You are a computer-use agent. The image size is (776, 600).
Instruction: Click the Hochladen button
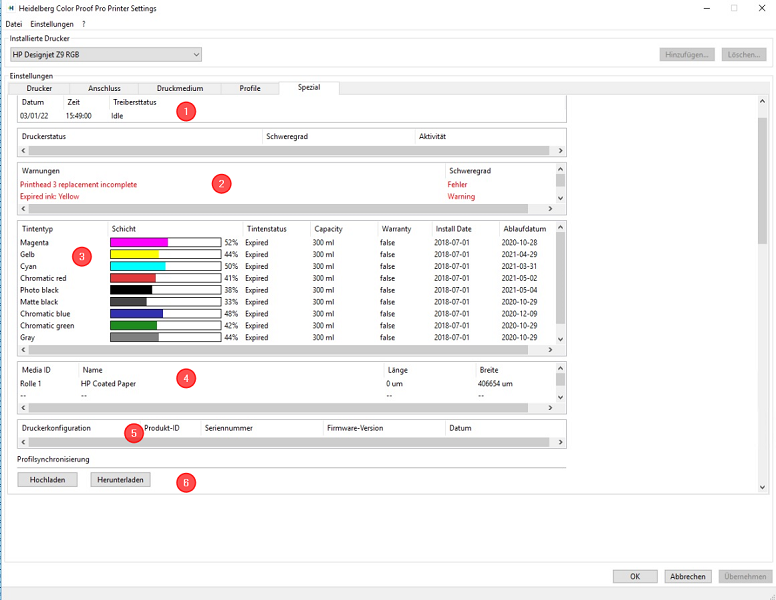(x=48, y=480)
